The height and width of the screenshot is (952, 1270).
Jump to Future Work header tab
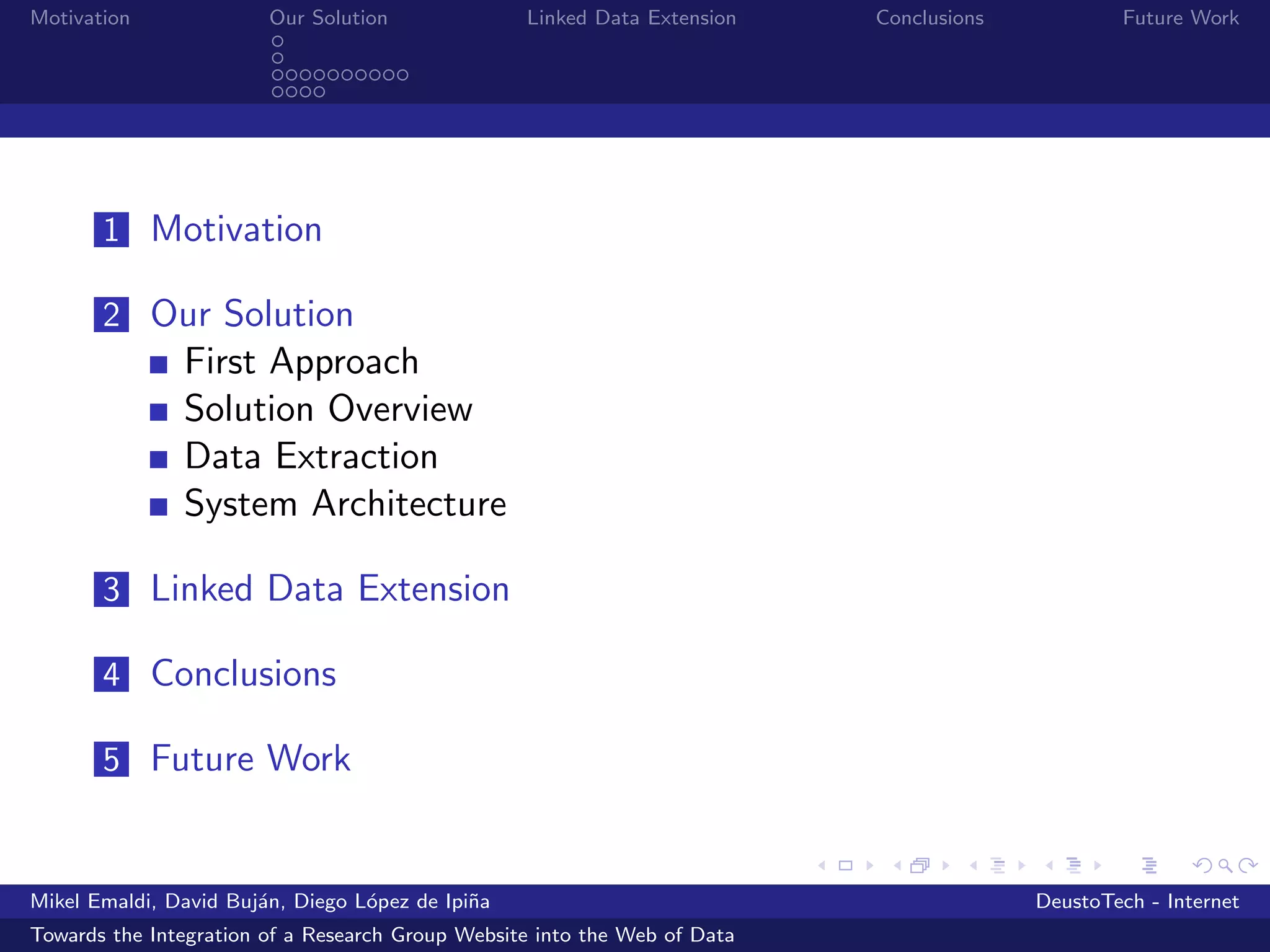tap(1180, 18)
